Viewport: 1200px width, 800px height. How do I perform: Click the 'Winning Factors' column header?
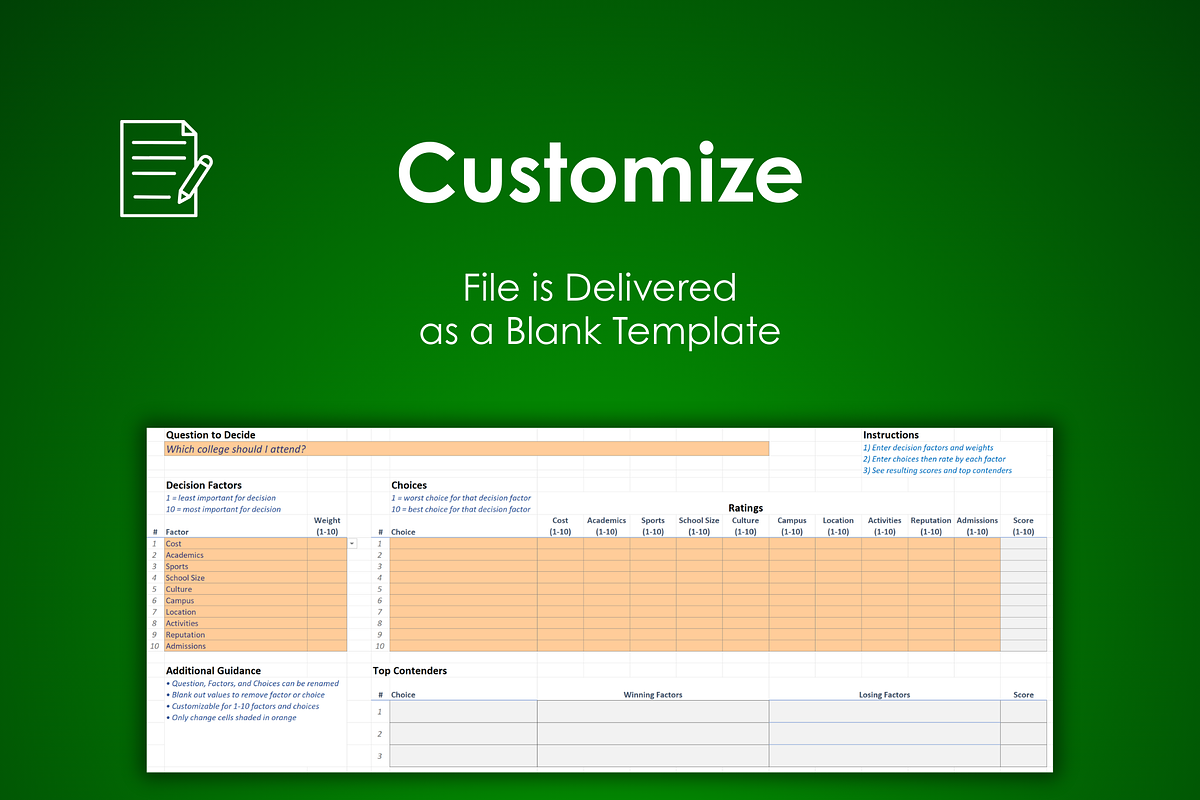coord(653,694)
